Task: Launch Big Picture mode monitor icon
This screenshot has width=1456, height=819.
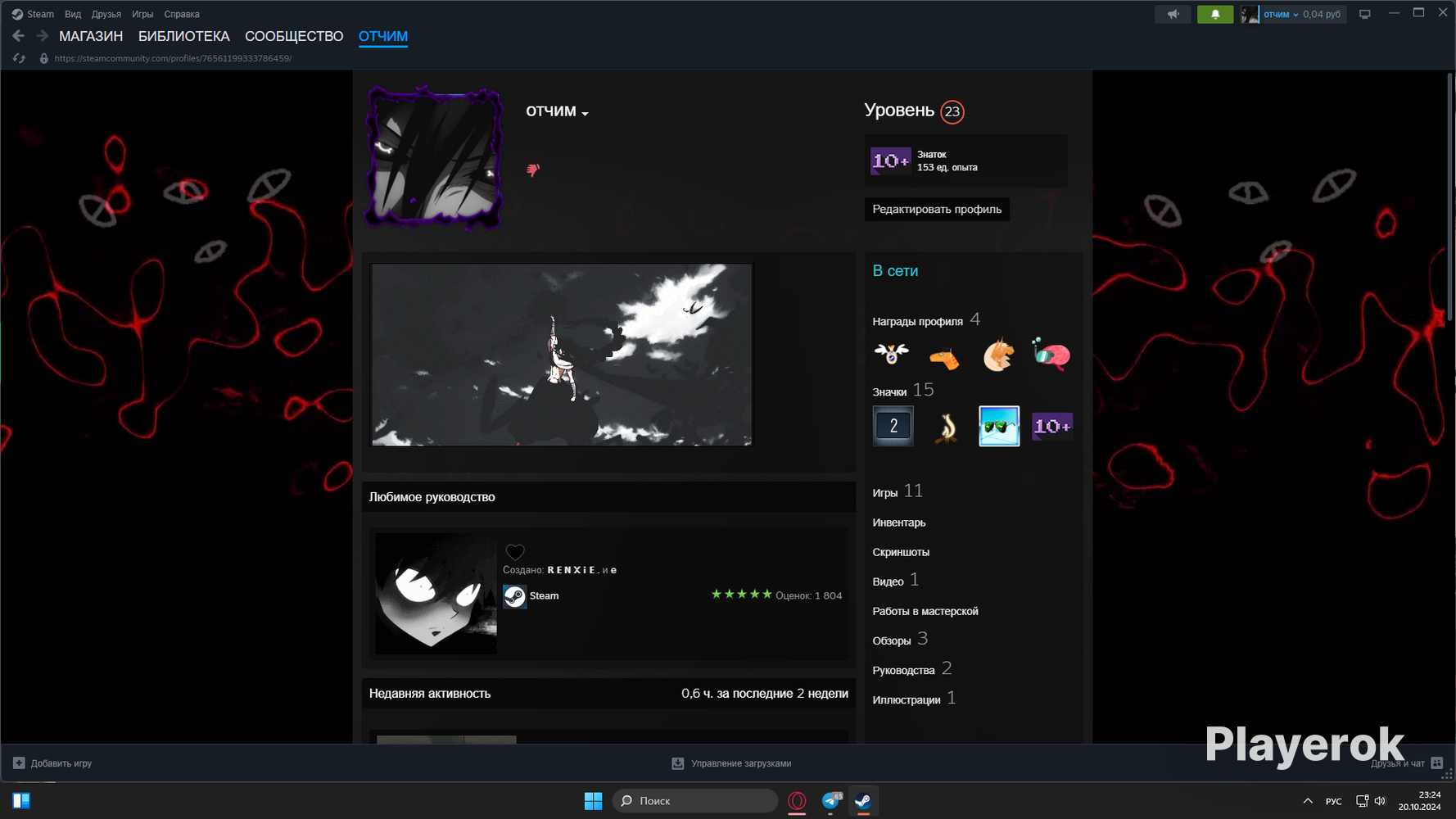Action: click(x=1364, y=14)
